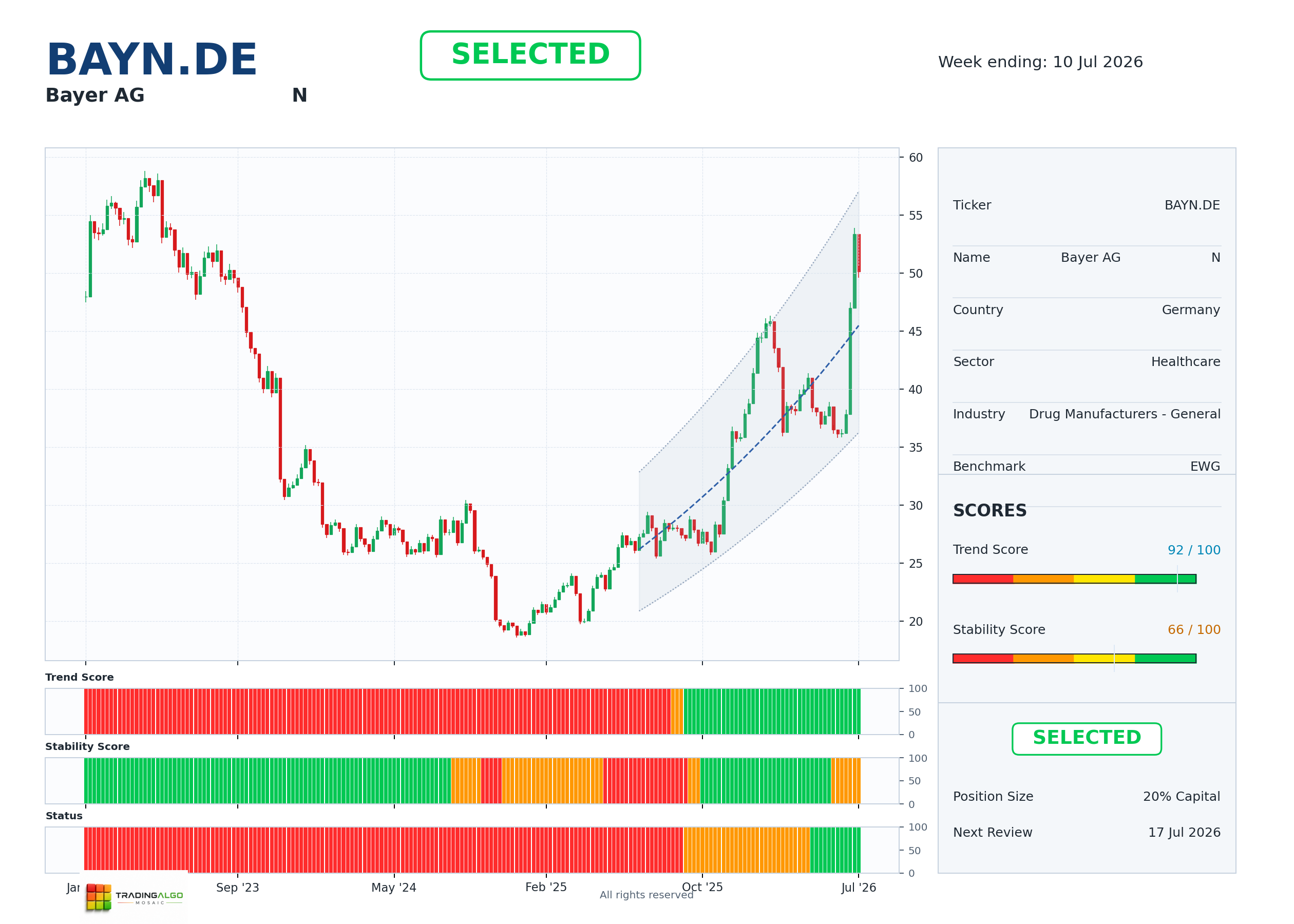Image resolution: width=1294 pixels, height=924 pixels.
Task: Click the orange segment of the Status history
Action: coord(746,850)
